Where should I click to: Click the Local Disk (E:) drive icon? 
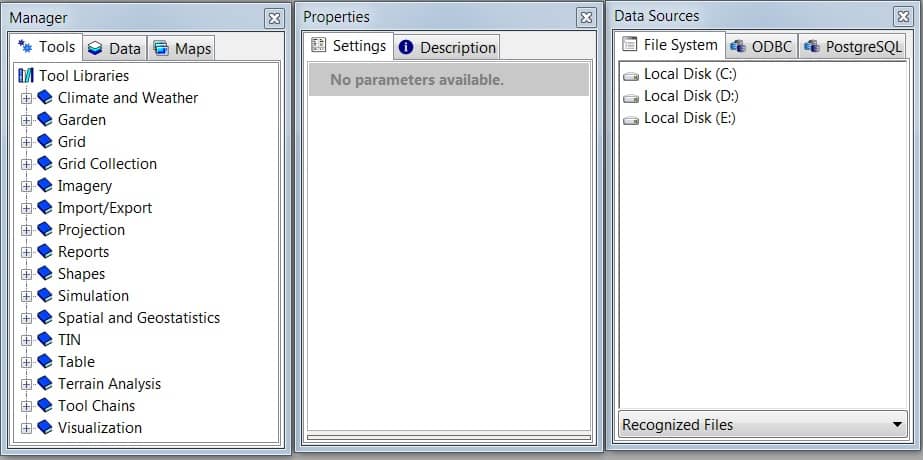631,120
